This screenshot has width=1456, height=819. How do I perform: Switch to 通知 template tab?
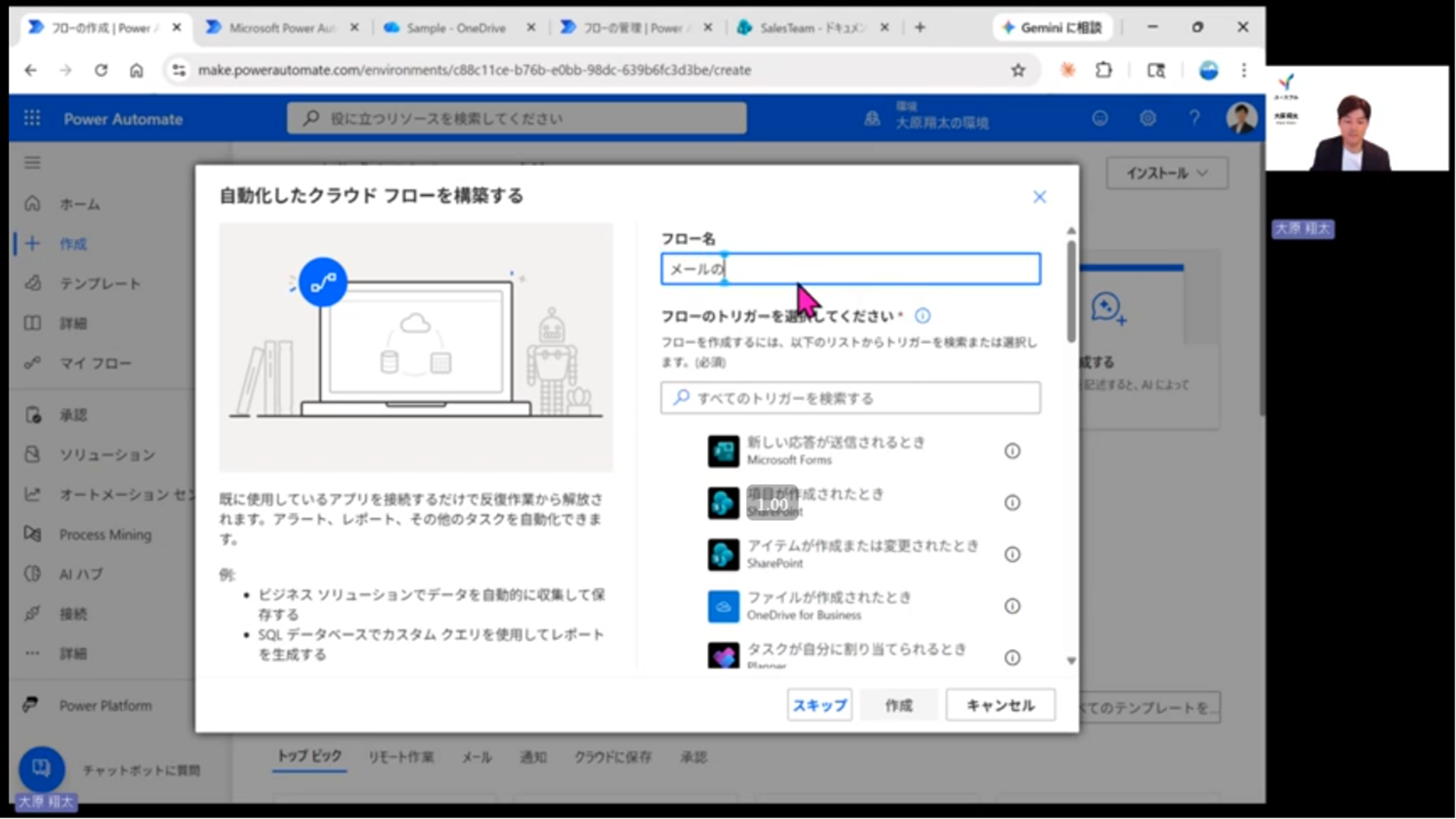click(x=533, y=757)
